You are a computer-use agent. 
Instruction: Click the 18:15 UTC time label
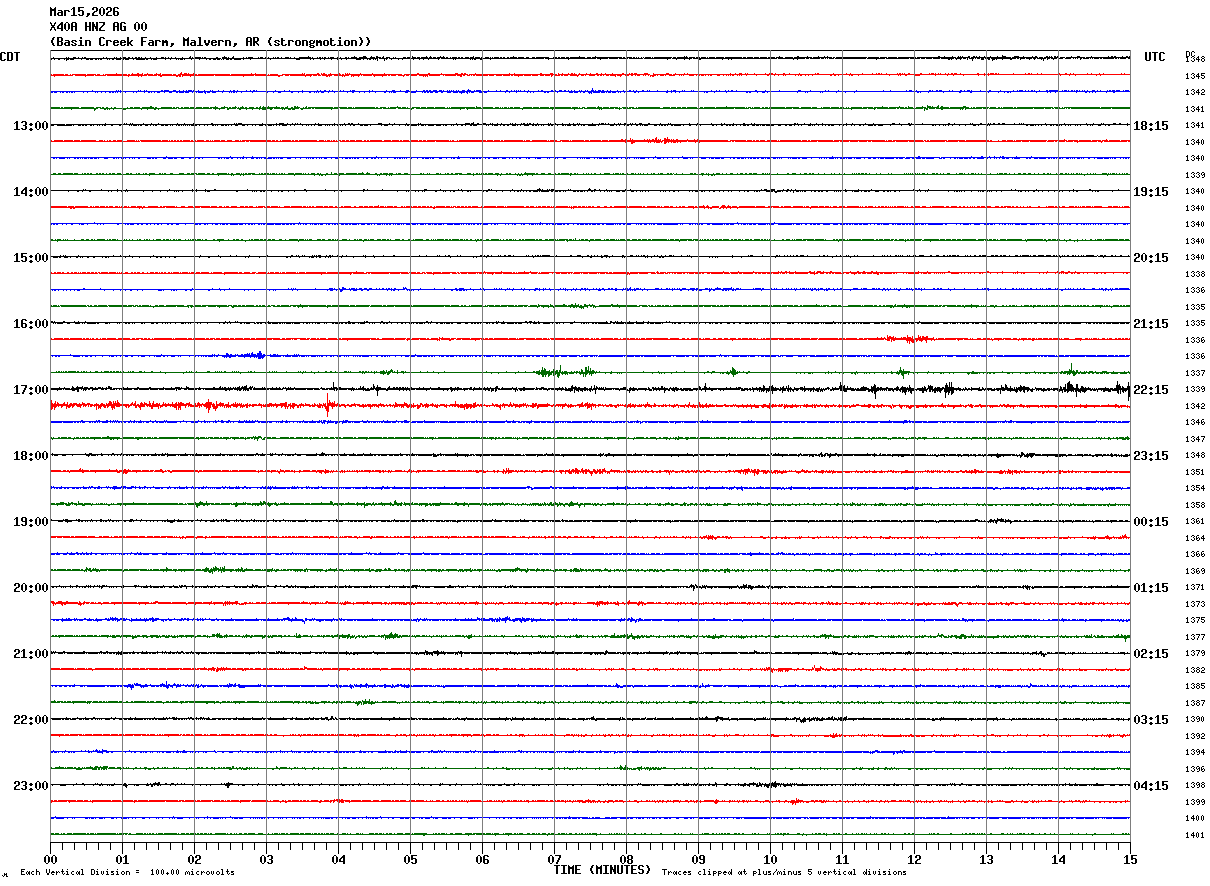click(1151, 126)
